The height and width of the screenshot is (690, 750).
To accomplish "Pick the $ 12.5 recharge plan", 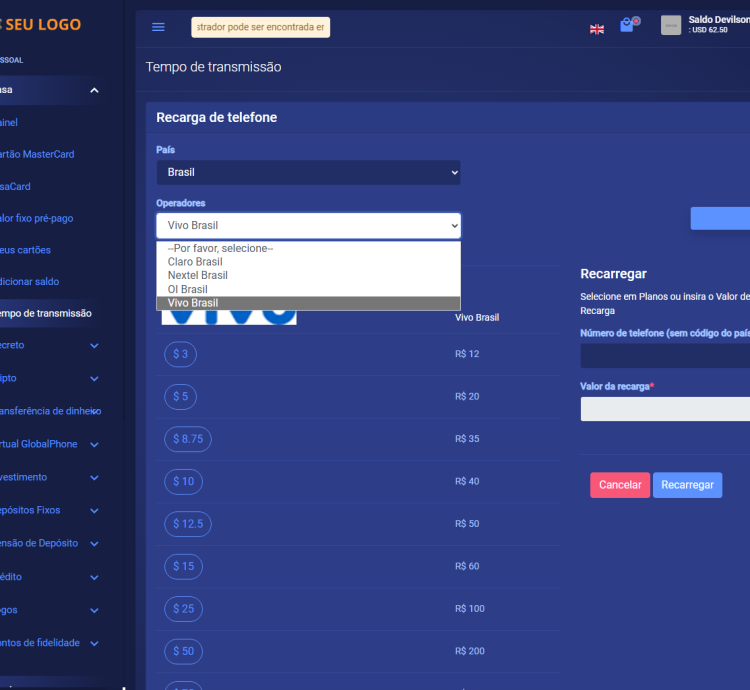I will [x=188, y=524].
